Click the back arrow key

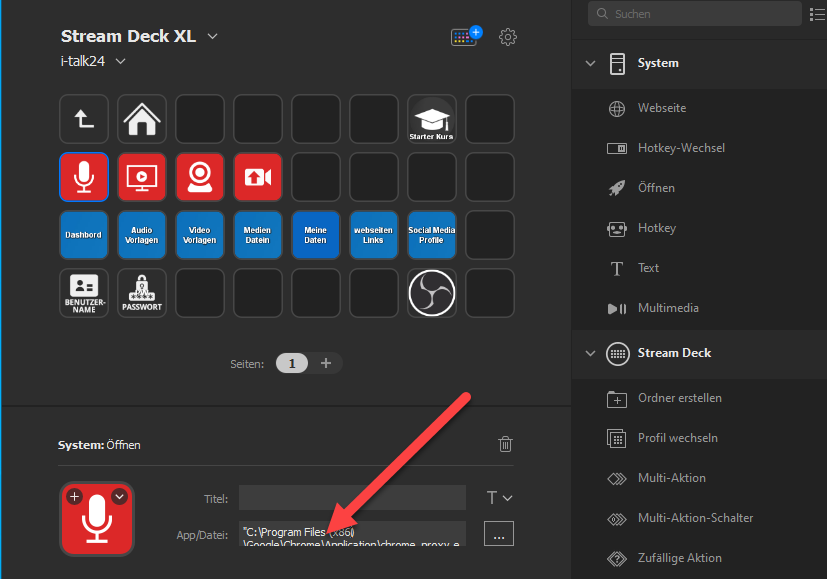(x=84, y=119)
